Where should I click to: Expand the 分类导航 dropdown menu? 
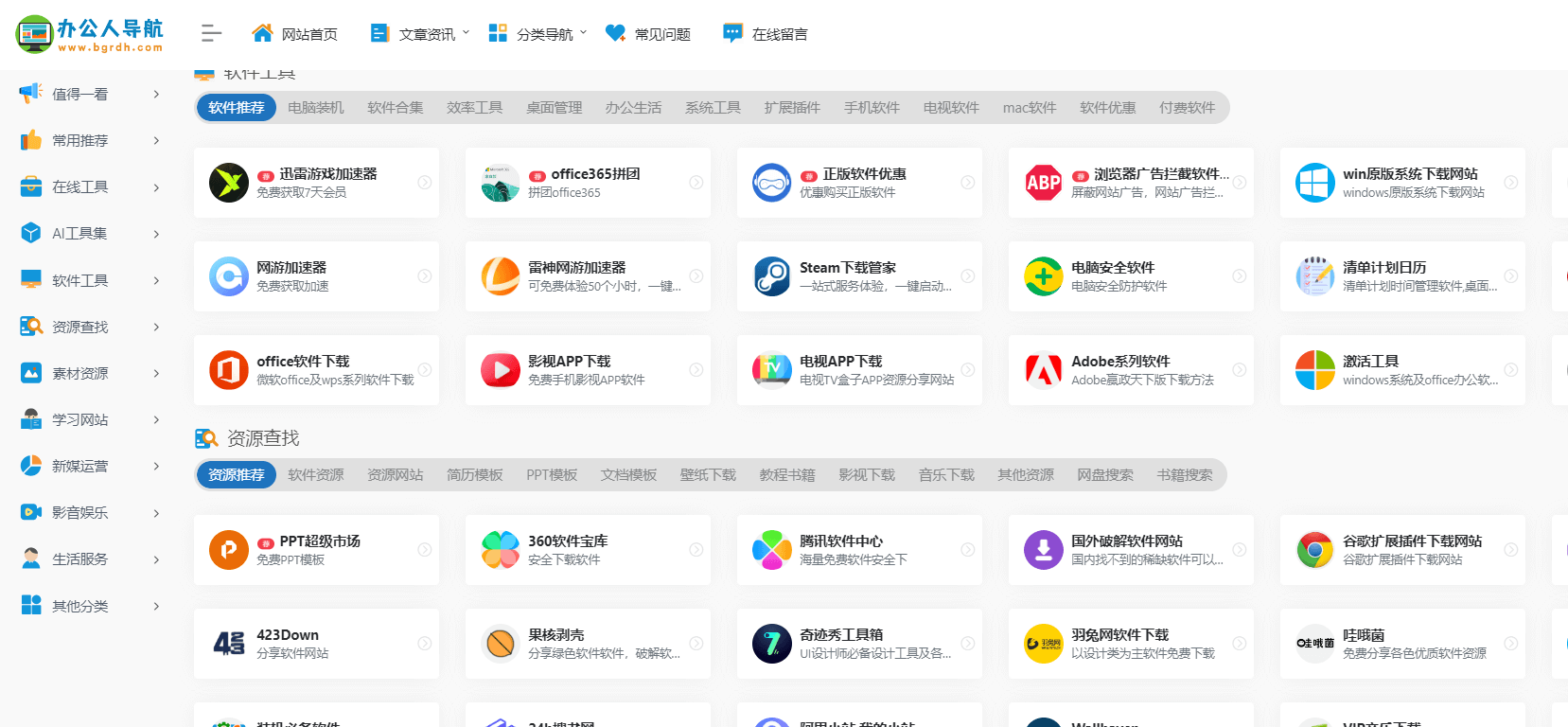pyautogui.click(x=537, y=34)
